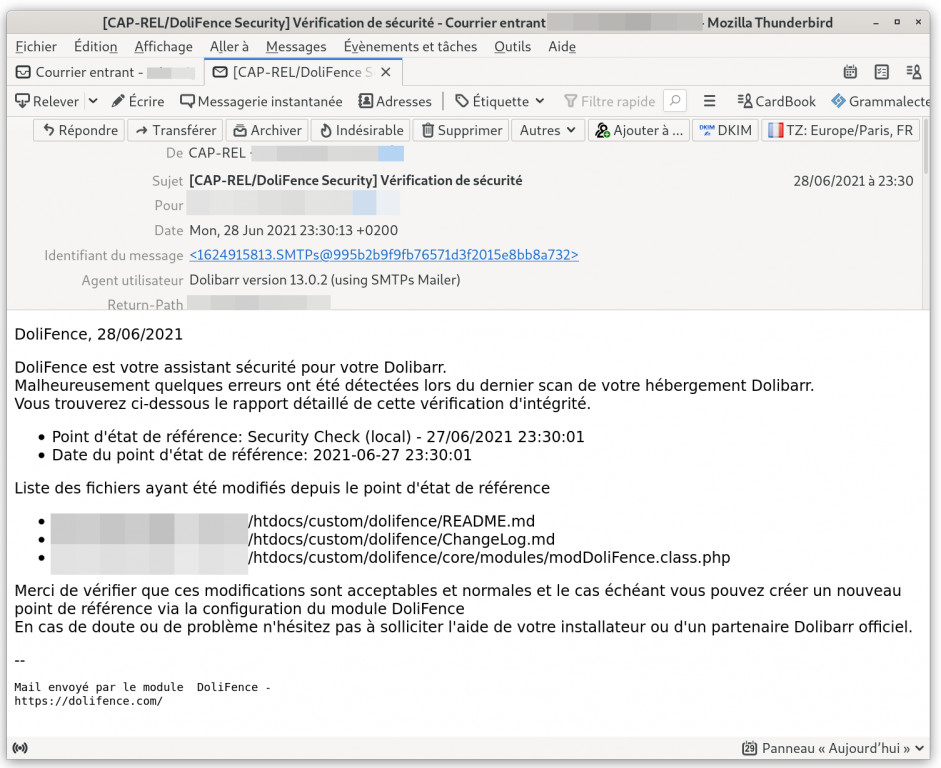This screenshot has height=768, width=941.
Task: Open CardBook from the toolbar
Action: [777, 101]
